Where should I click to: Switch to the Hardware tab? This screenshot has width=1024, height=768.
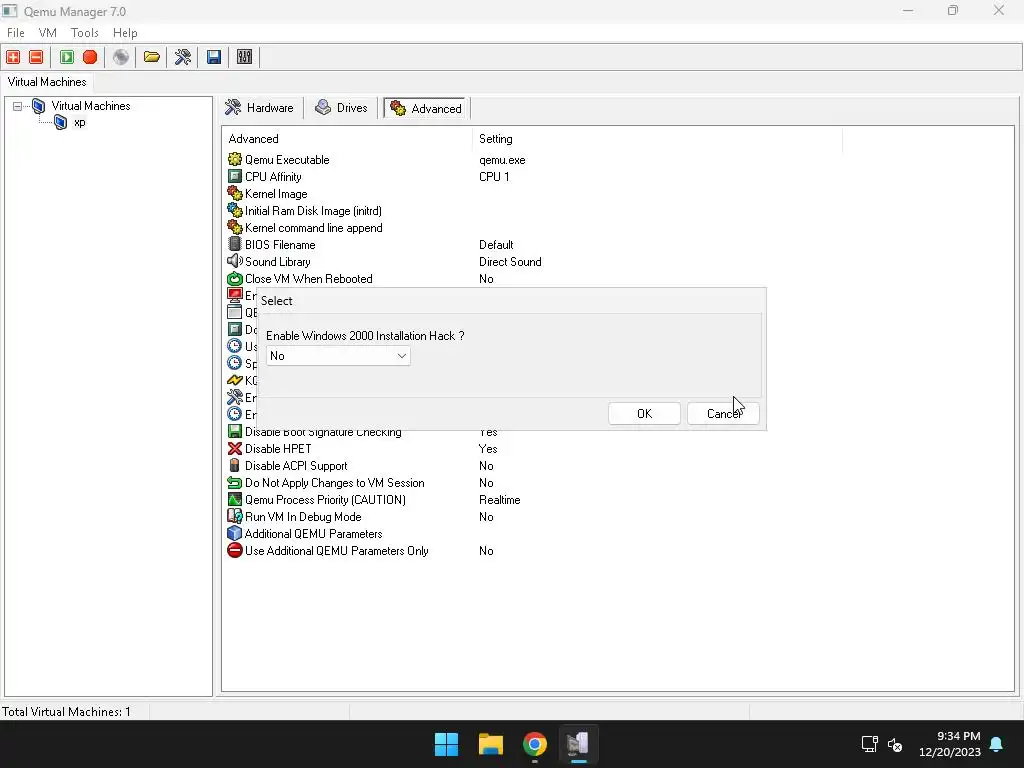(x=260, y=108)
